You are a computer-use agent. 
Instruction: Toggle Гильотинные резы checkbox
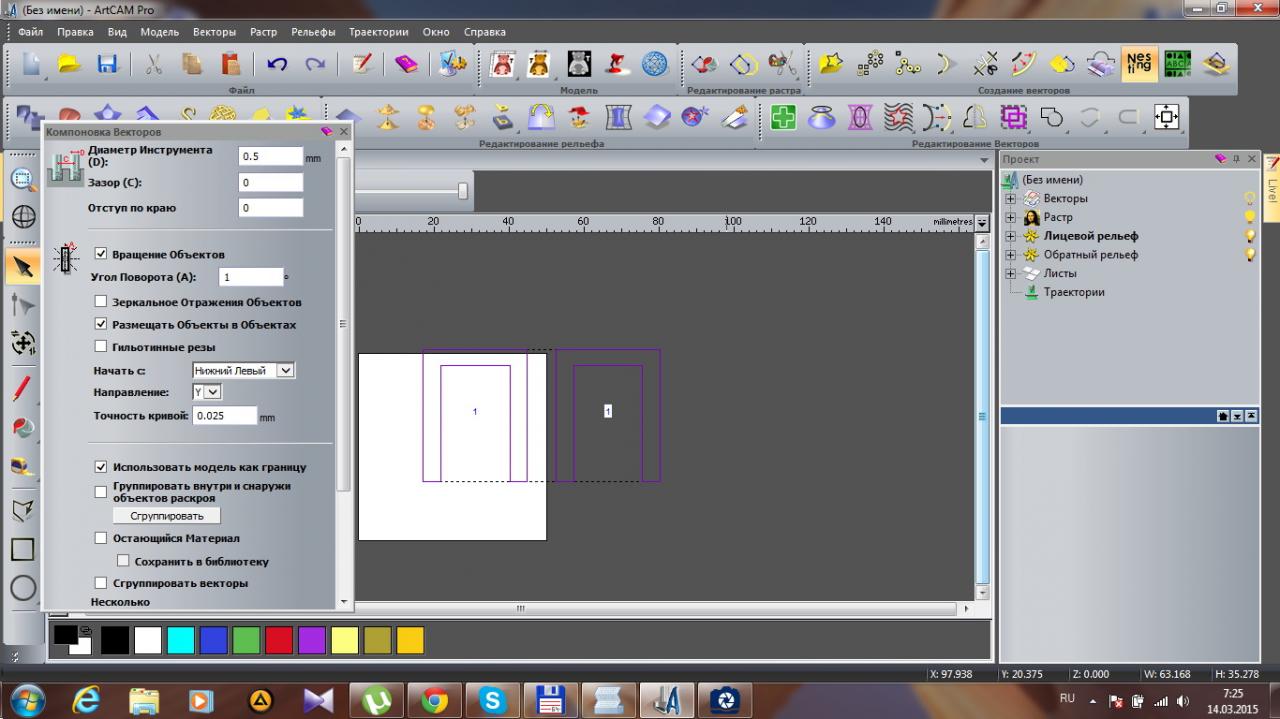click(101, 347)
